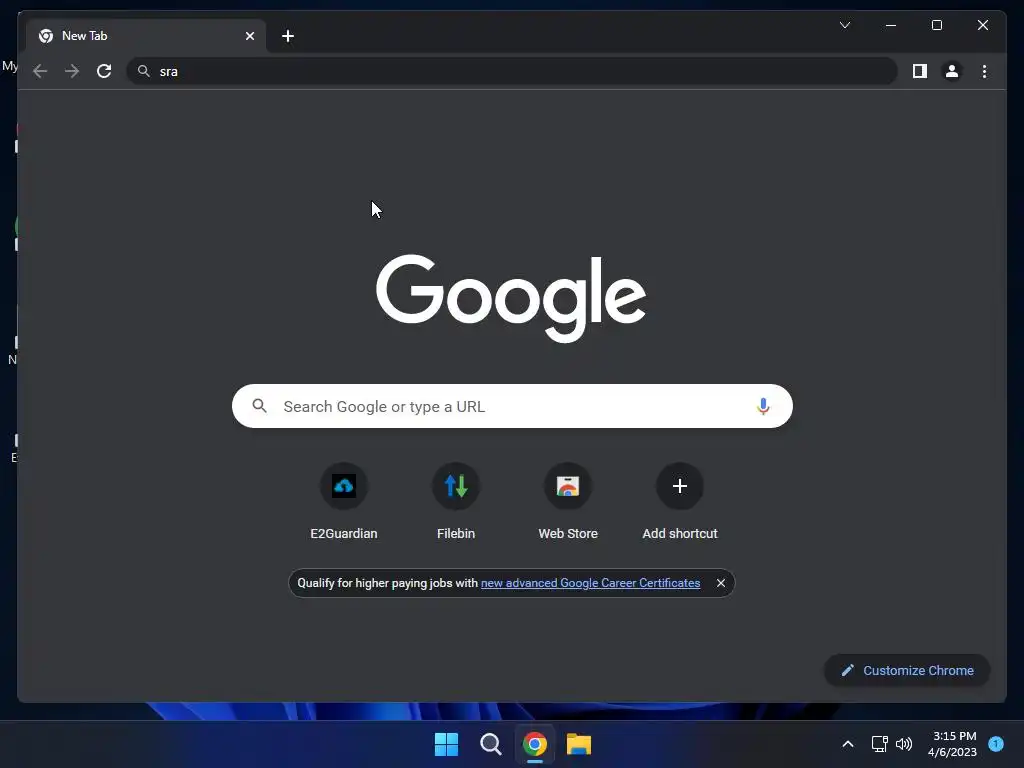Image resolution: width=1024 pixels, height=768 pixels.
Task: Open Windows taskbar search
Action: coord(490,744)
